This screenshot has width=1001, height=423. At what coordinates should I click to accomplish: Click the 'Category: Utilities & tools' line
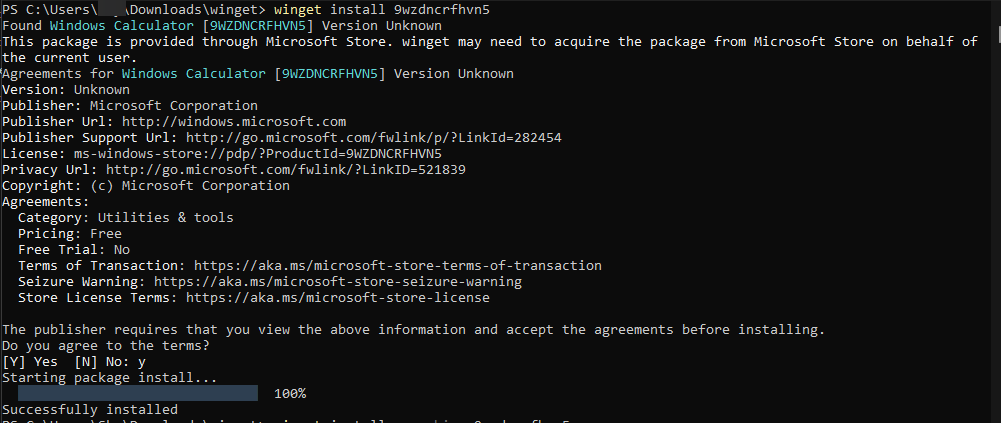[125, 218]
